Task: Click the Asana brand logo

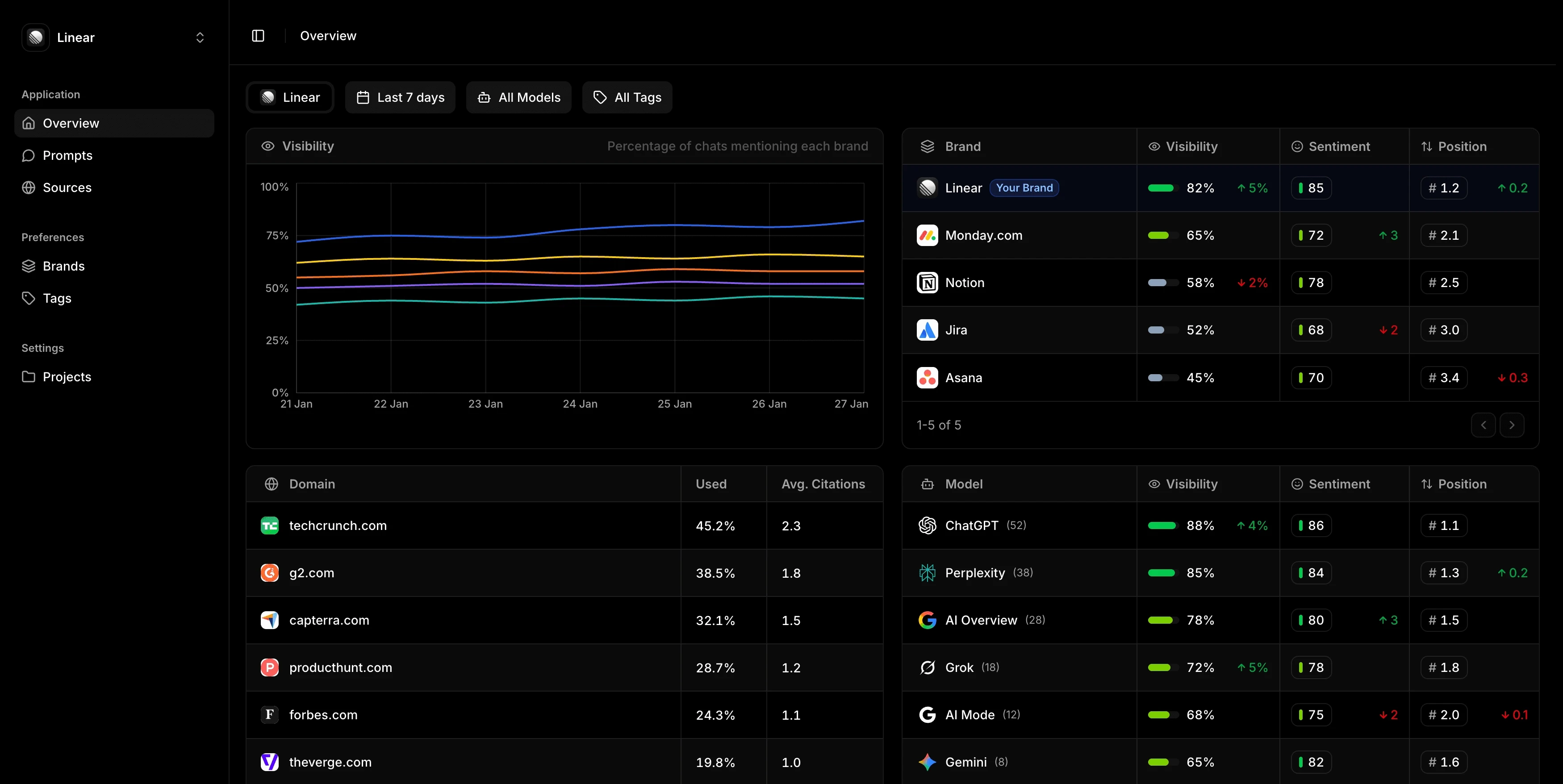Action: tap(927, 377)
